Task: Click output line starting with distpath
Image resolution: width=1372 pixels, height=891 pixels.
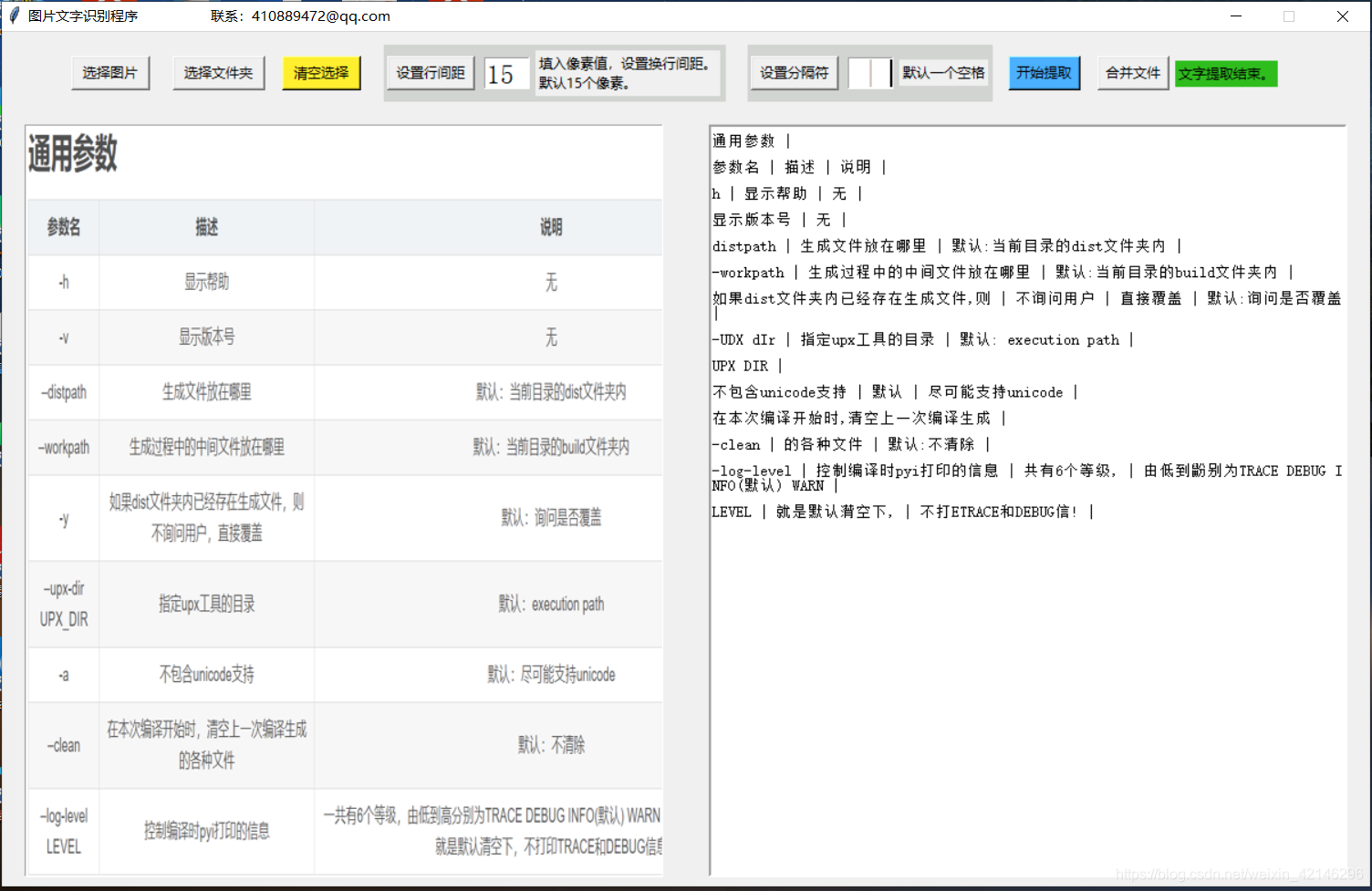Action: click(x=947, y=246)
